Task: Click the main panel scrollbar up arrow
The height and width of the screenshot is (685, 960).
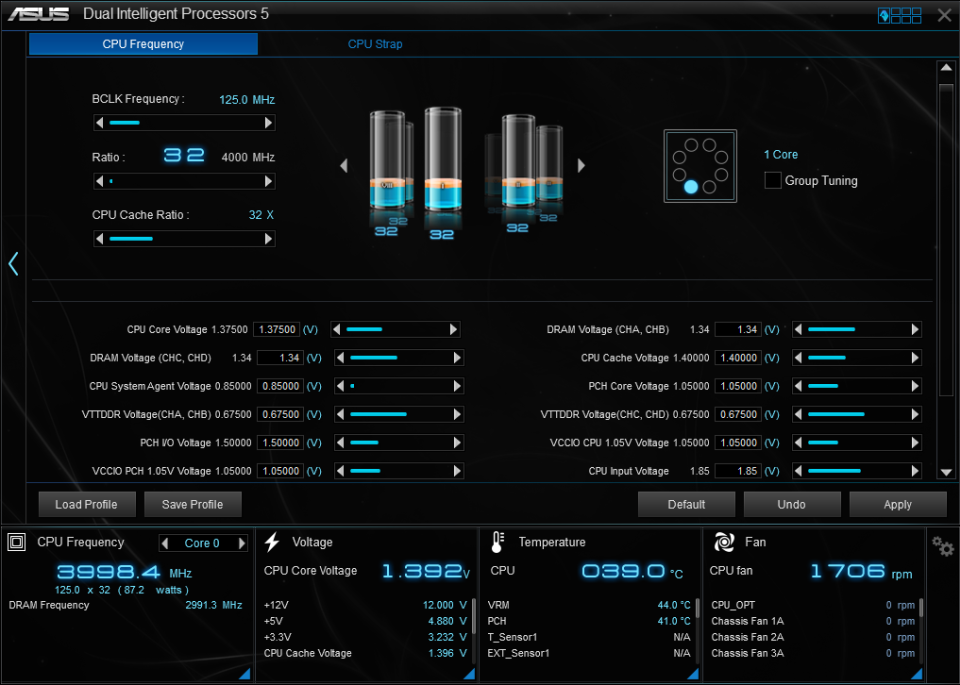Action: (x=946, y=67)
